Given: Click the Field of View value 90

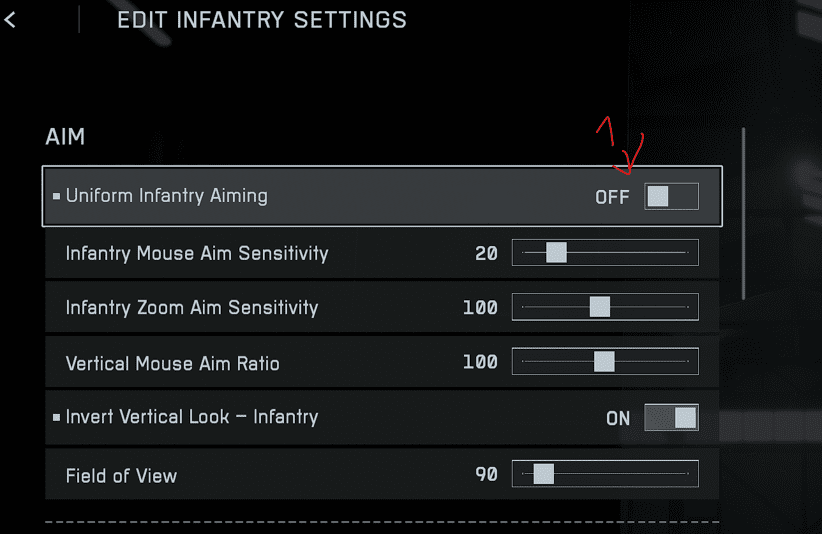Looking at the screenshot, I should [486, 475].
